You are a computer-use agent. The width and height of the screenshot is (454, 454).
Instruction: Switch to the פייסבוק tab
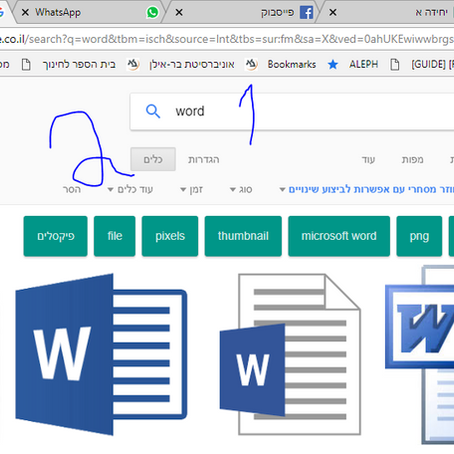point(242,13)
